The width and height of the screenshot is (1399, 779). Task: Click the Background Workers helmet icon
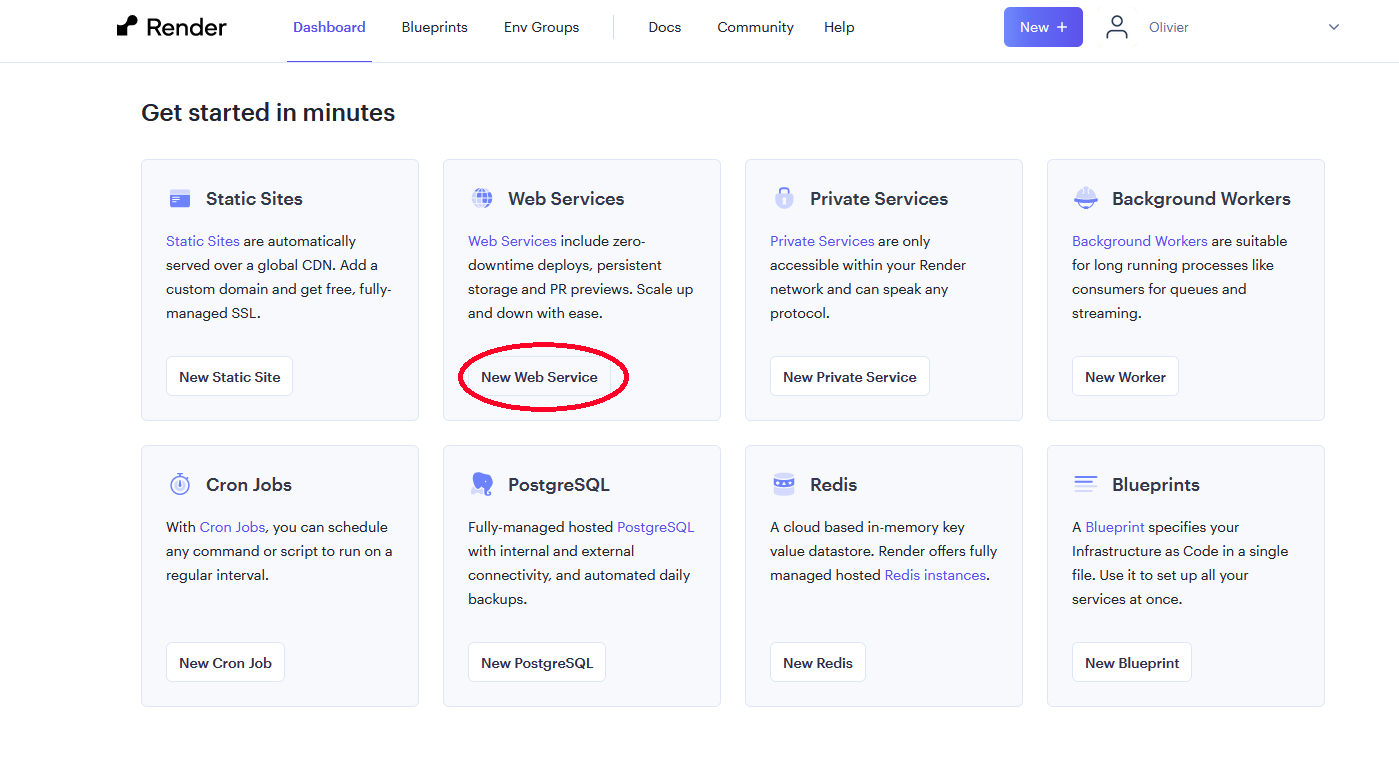point(1085,198)
